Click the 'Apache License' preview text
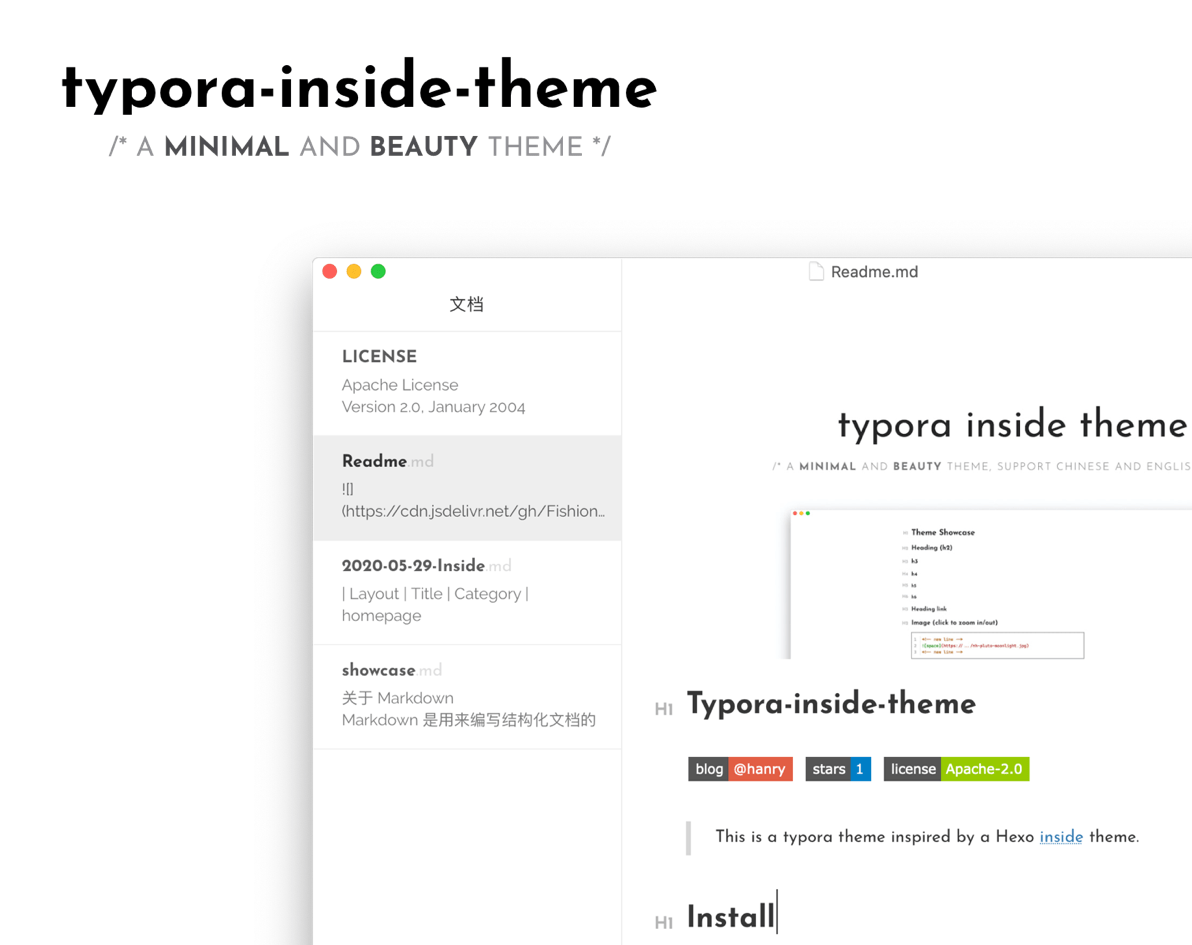1192x945 pixels. pyautogui.click(x=400, y=385)
